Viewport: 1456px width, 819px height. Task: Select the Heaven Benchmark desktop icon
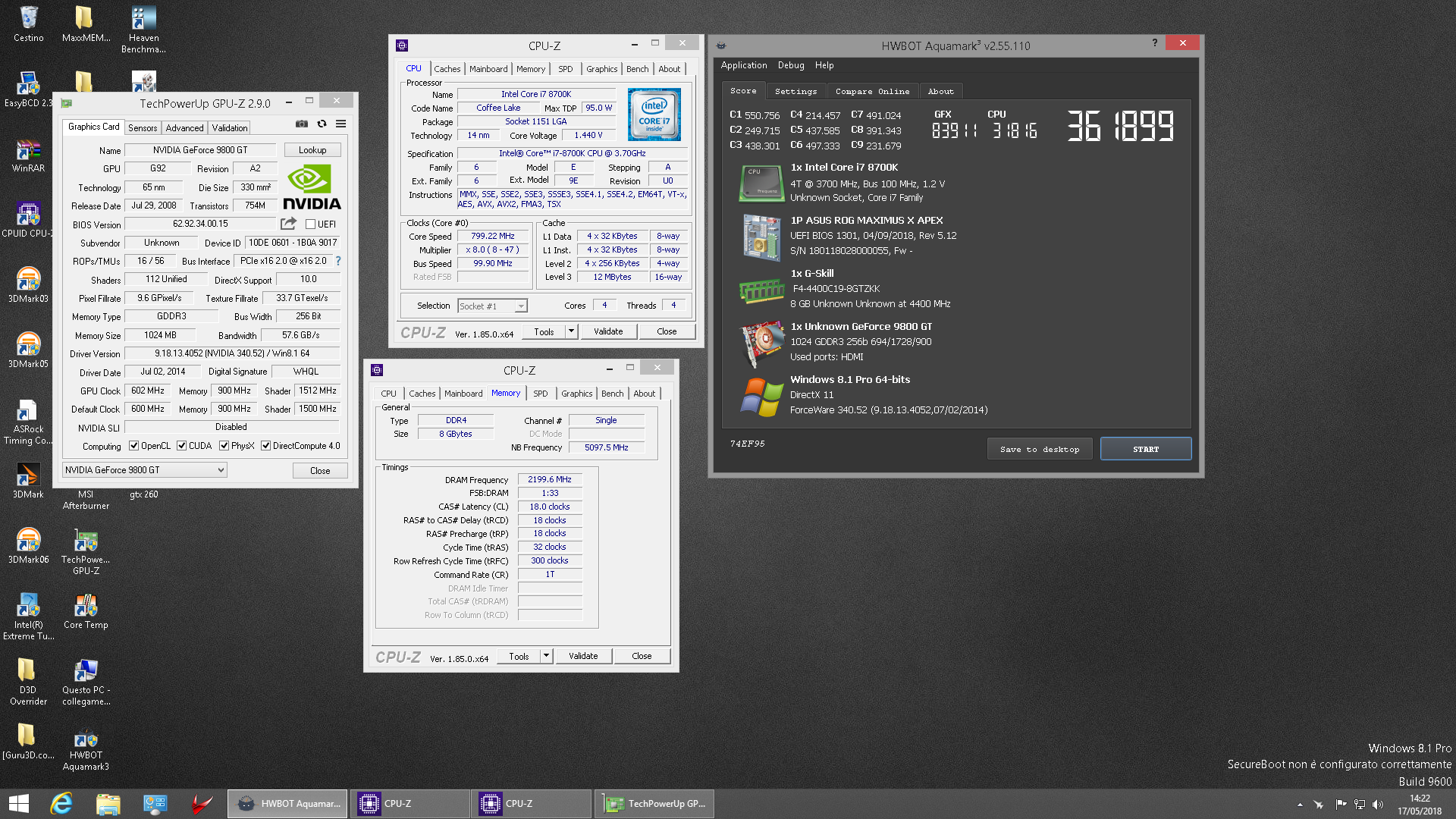click(x=143, y=30)
